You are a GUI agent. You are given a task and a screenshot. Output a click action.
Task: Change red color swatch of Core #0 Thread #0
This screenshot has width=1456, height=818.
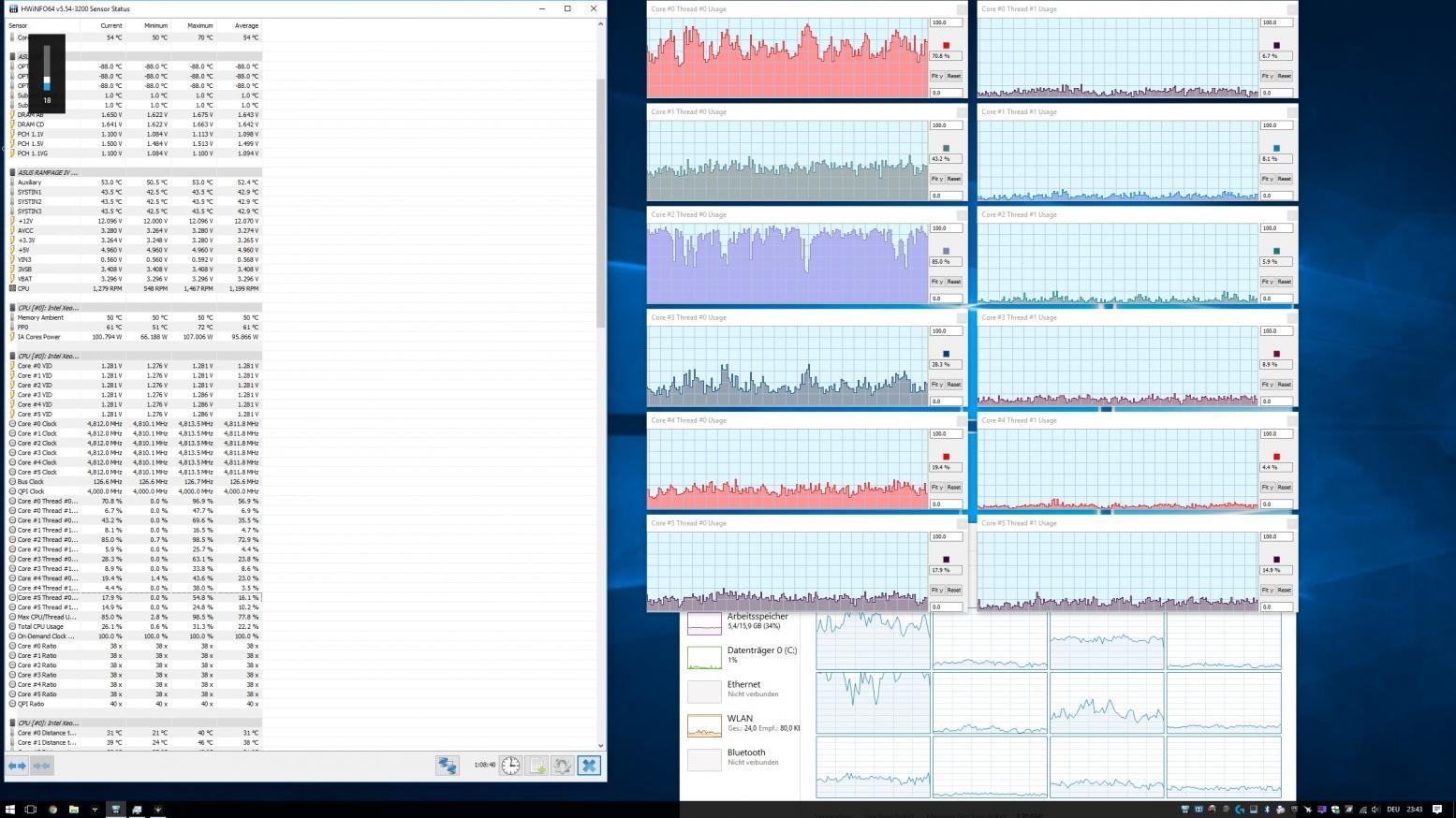point(946,45)
